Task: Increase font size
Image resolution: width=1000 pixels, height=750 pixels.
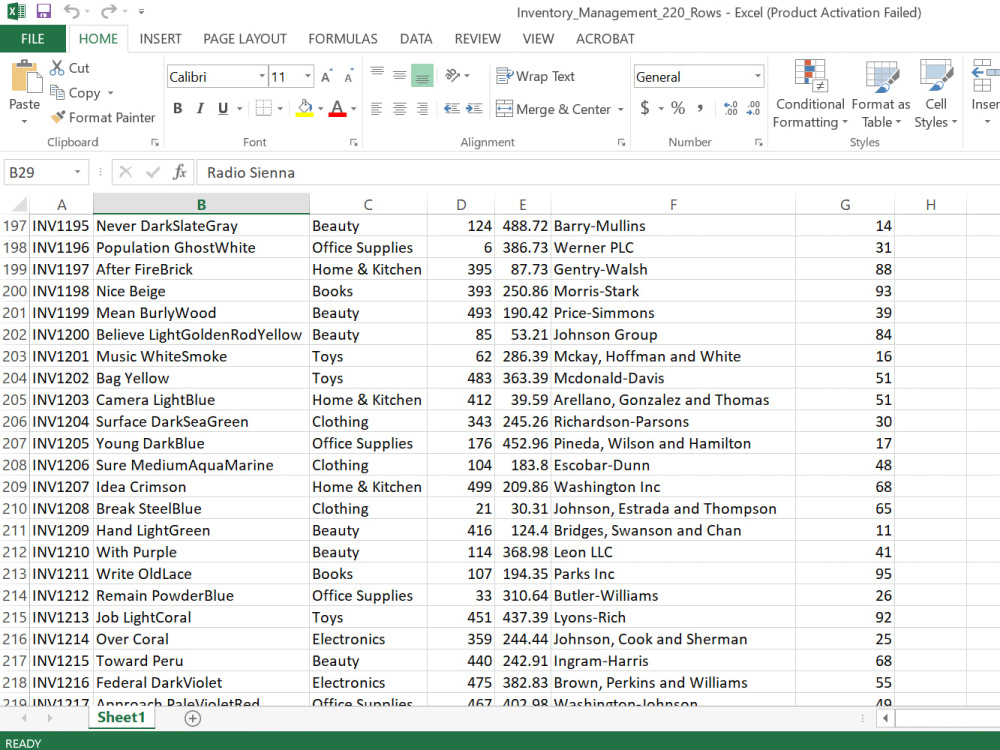Action: pyautogui.click(x=327, y=77)
